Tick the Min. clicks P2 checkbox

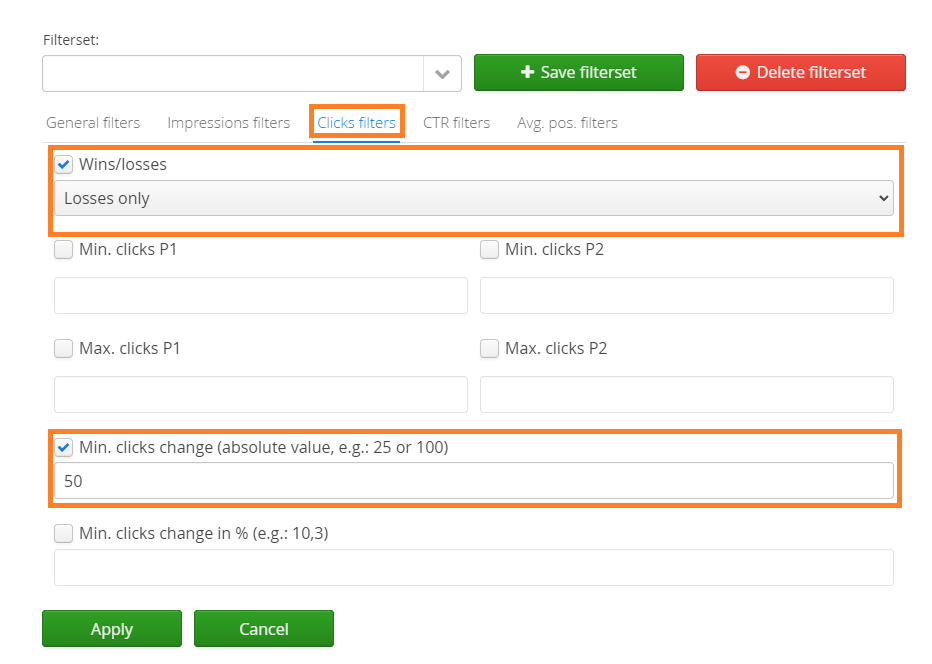[490, 249]
